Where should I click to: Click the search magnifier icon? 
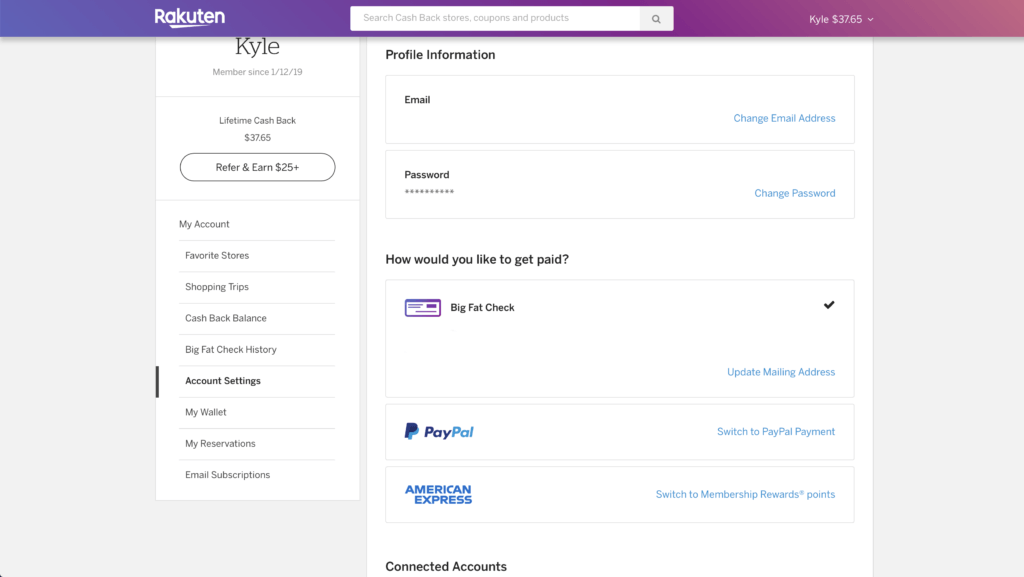[x=656, y=19]
